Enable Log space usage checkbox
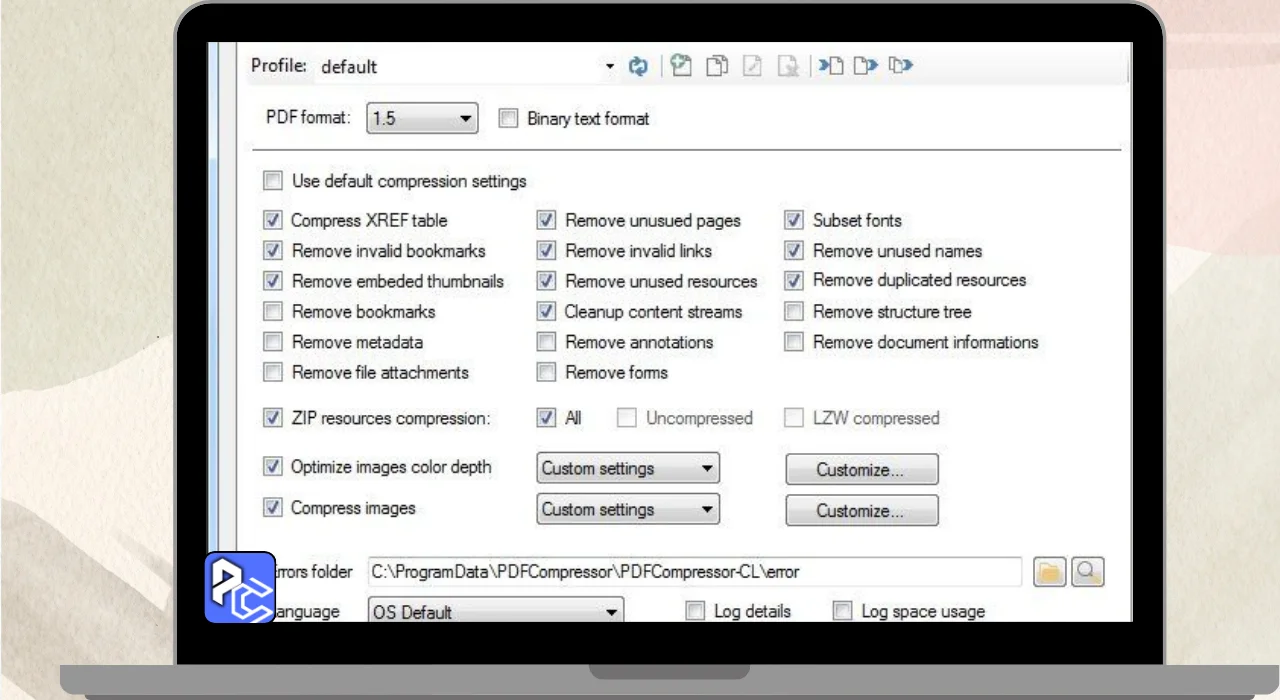Image resolution: width=1280 pixels, height=700 pixels. pos(843,611)
